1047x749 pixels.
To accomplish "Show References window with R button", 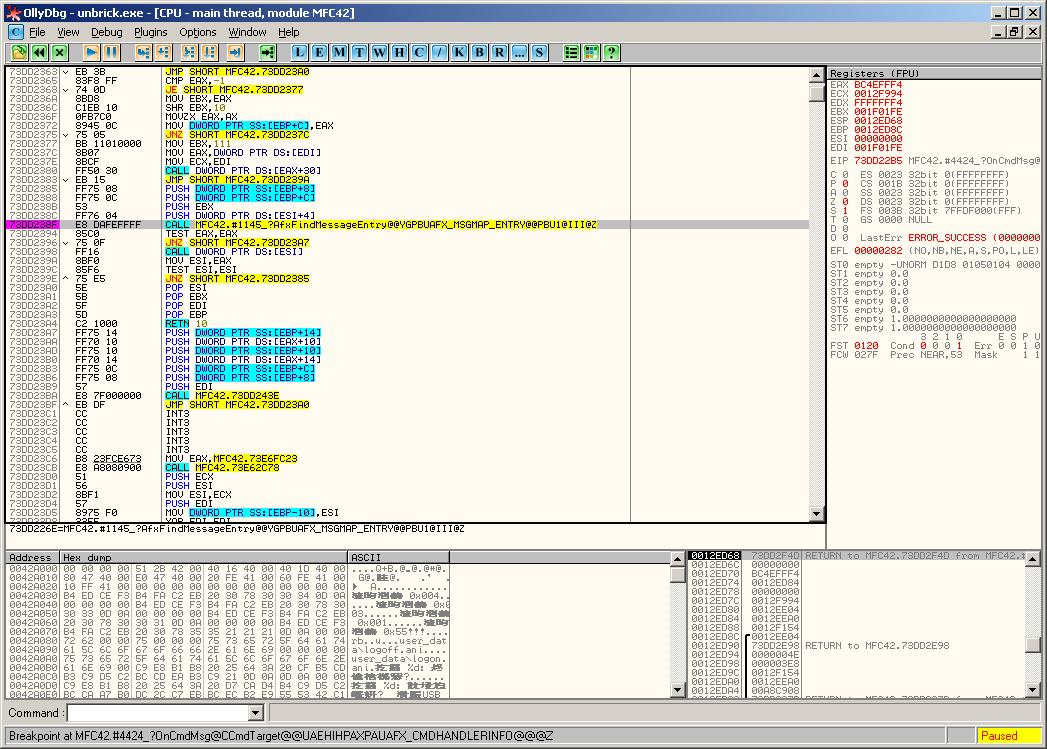I will pyautogui.click(x=499, y=52).
